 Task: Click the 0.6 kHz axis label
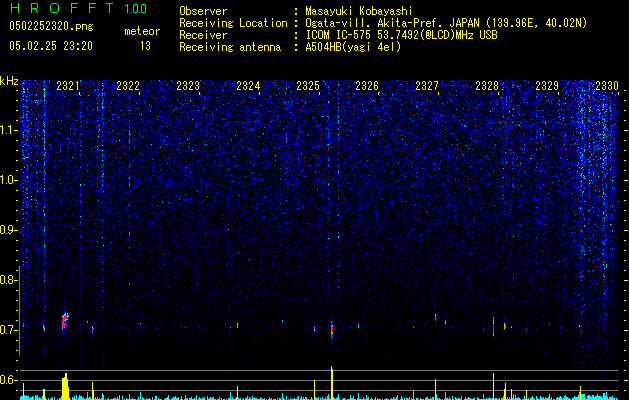pos(8,380)
